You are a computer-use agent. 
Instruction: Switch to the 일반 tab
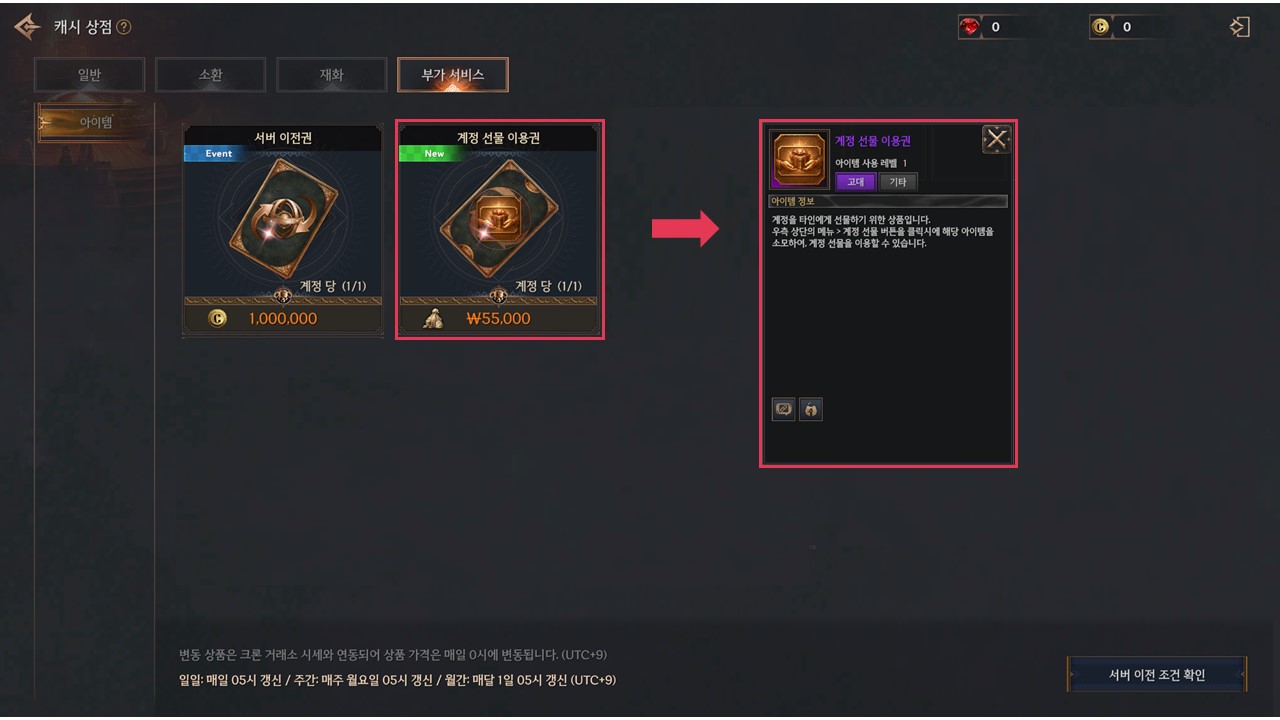click(89, 75)
